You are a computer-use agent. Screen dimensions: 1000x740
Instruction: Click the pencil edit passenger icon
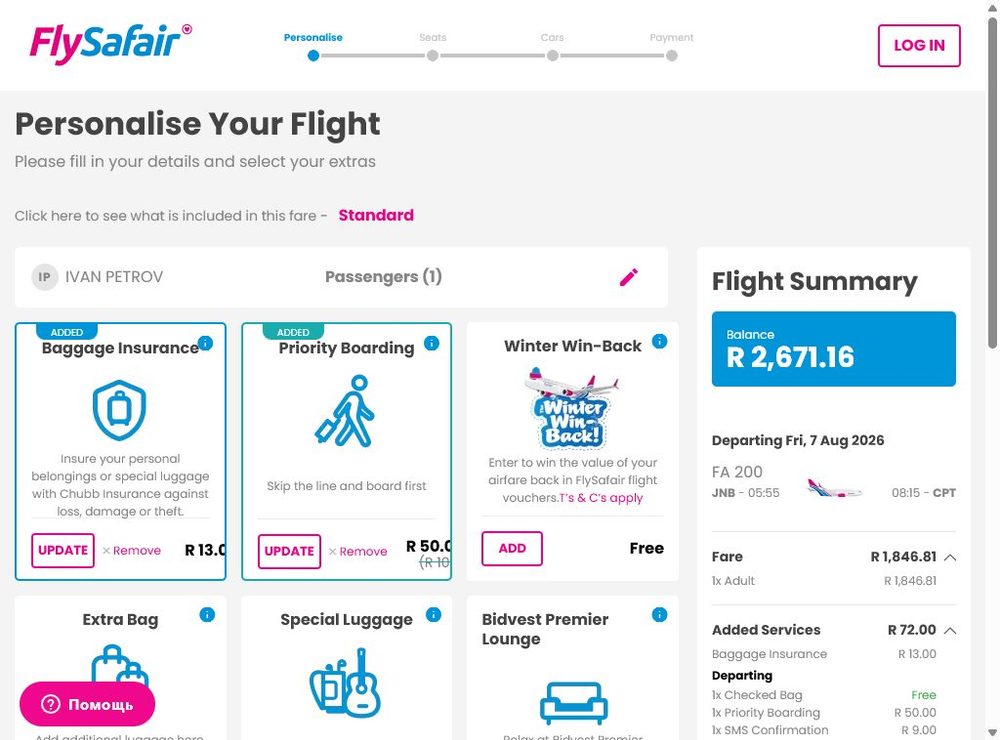coord(629,278)
